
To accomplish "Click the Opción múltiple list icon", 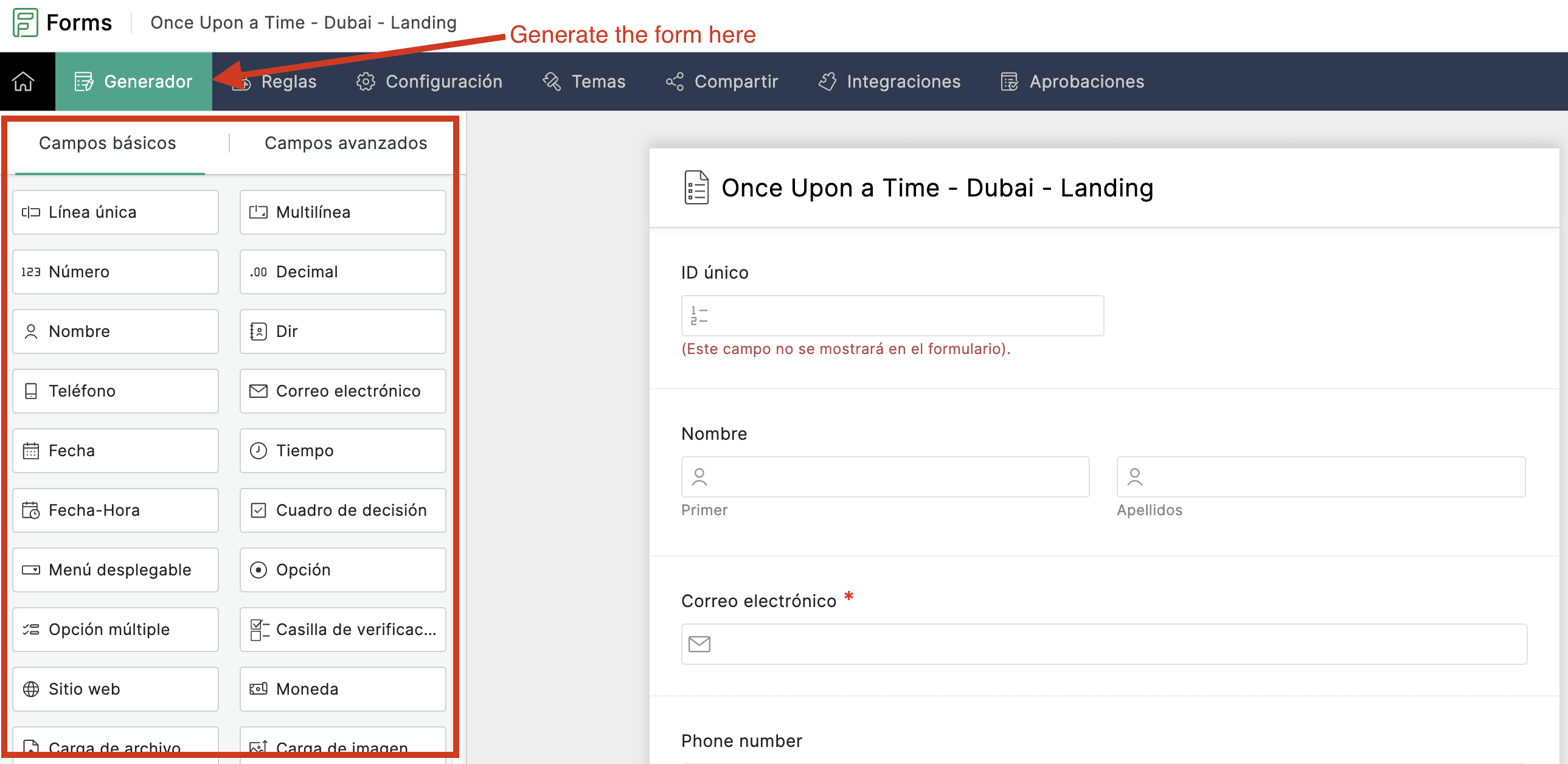I will [31, 630].
